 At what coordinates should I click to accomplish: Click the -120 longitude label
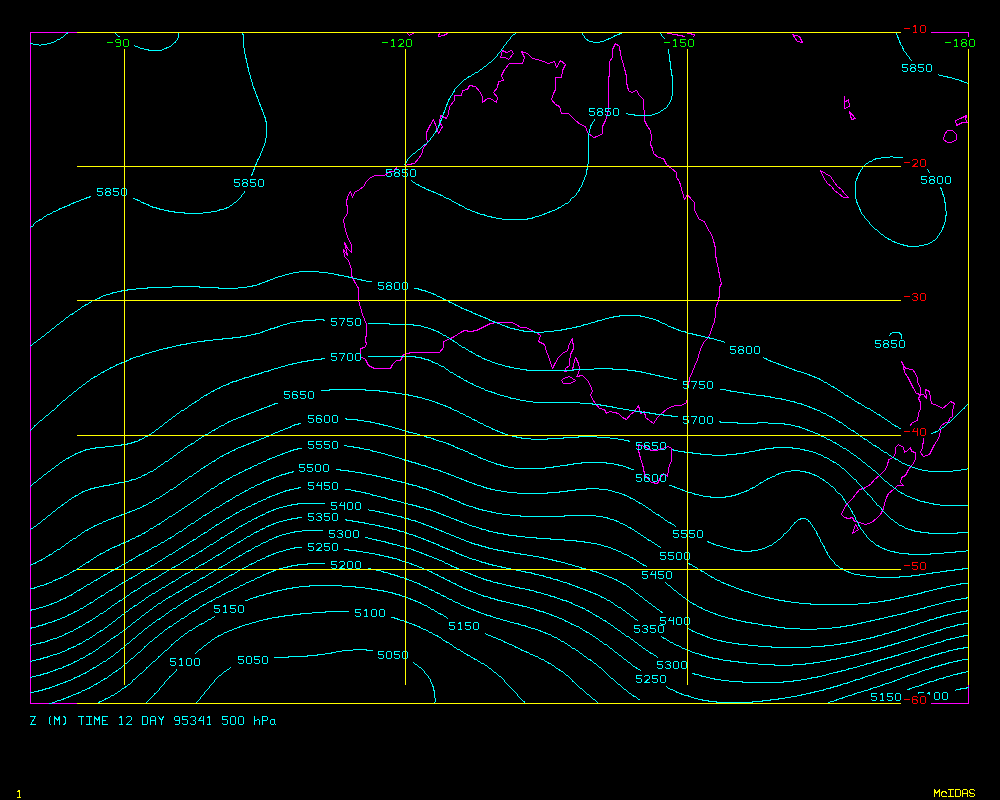click(397, 43)
